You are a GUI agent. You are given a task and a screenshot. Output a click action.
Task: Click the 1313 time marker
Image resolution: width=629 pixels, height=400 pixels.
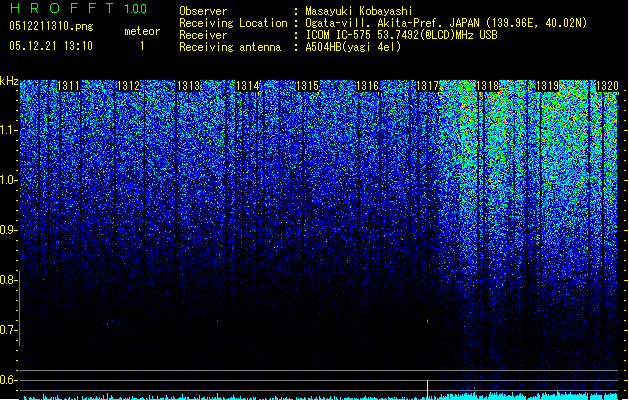[x=188, y=86]
